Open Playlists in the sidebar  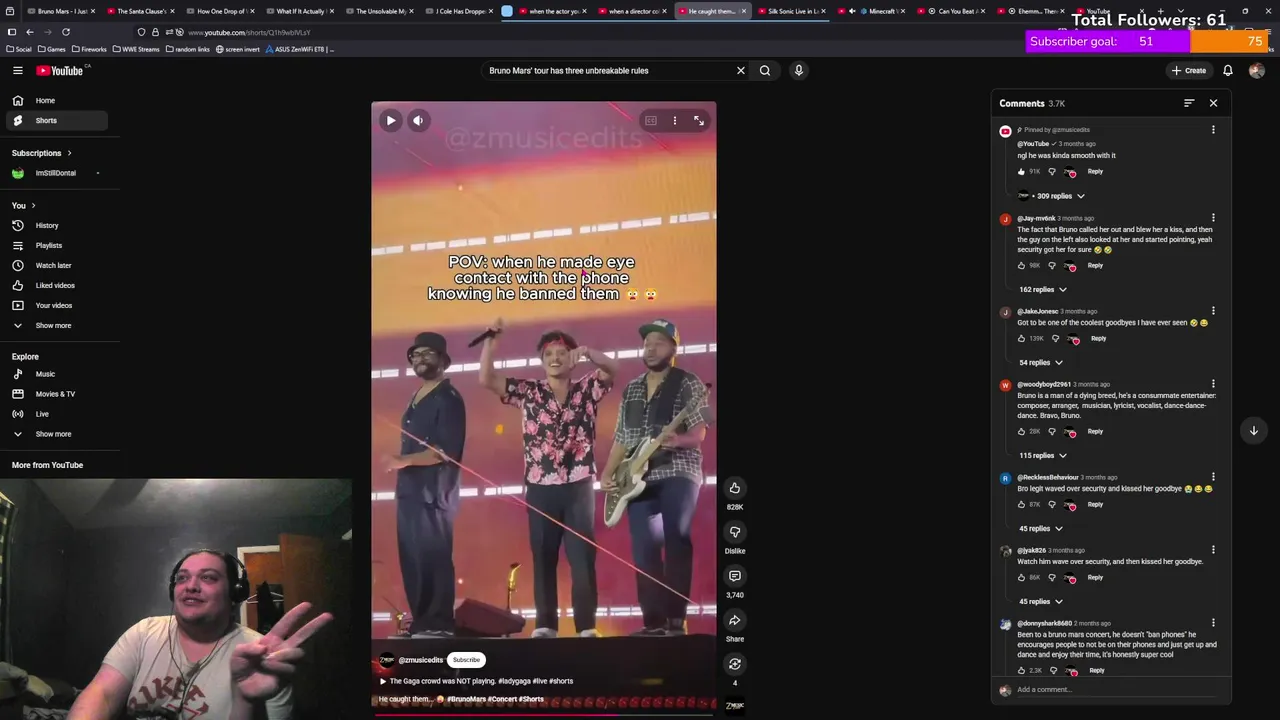[x=55, y=245]
